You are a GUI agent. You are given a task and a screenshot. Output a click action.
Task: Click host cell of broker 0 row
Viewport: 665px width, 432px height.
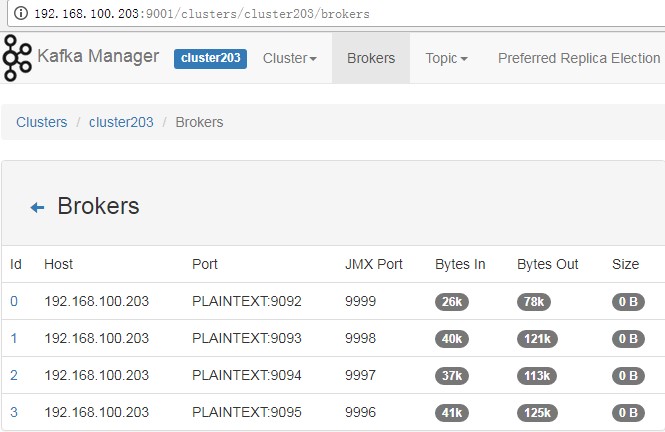[97, 301]
